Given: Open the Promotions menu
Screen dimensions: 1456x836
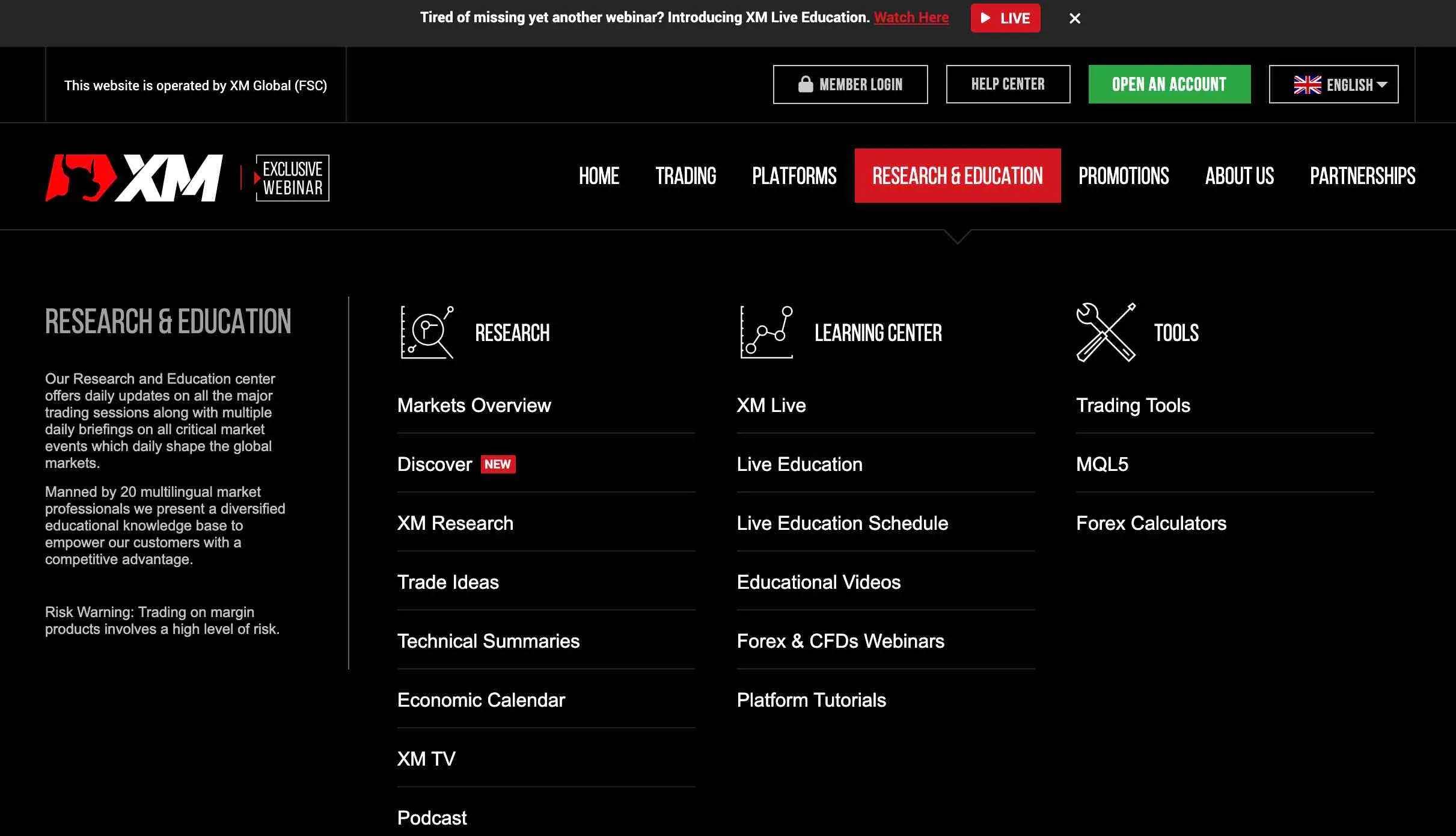Looking at the screenshot, I should tap(1124, 176).
